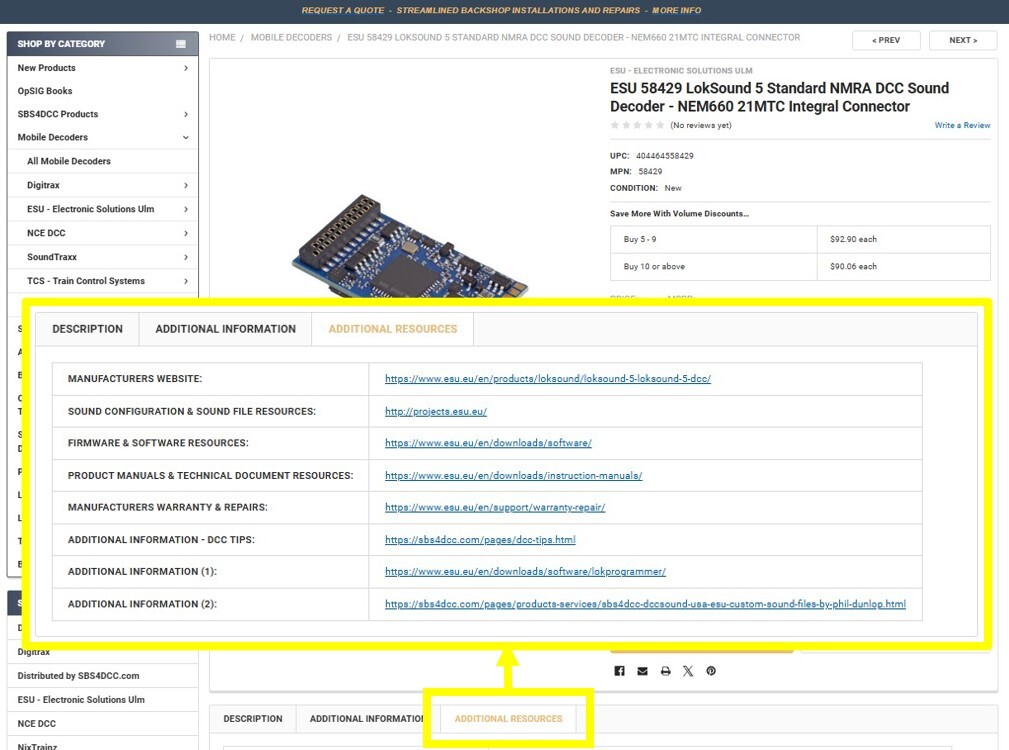The image size is (1009, 750).
Task: Pin product on Pinterest icon
Action: tap(711, 671)
